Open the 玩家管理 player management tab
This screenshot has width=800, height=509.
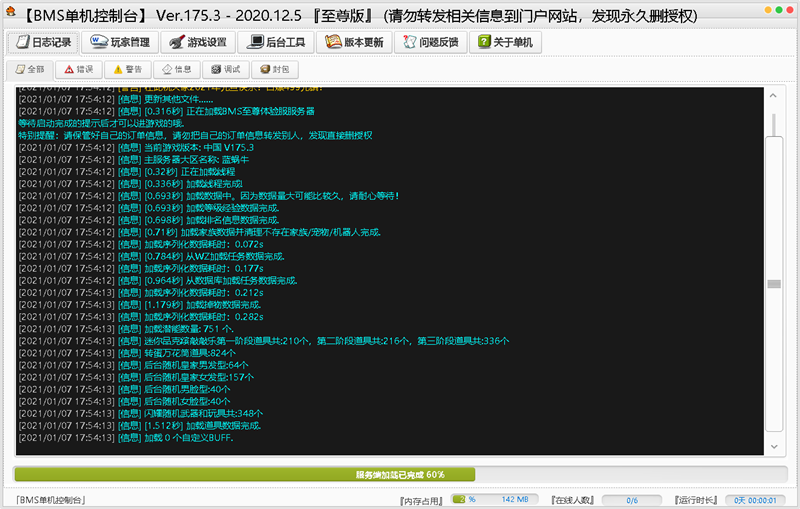[120, 42]
